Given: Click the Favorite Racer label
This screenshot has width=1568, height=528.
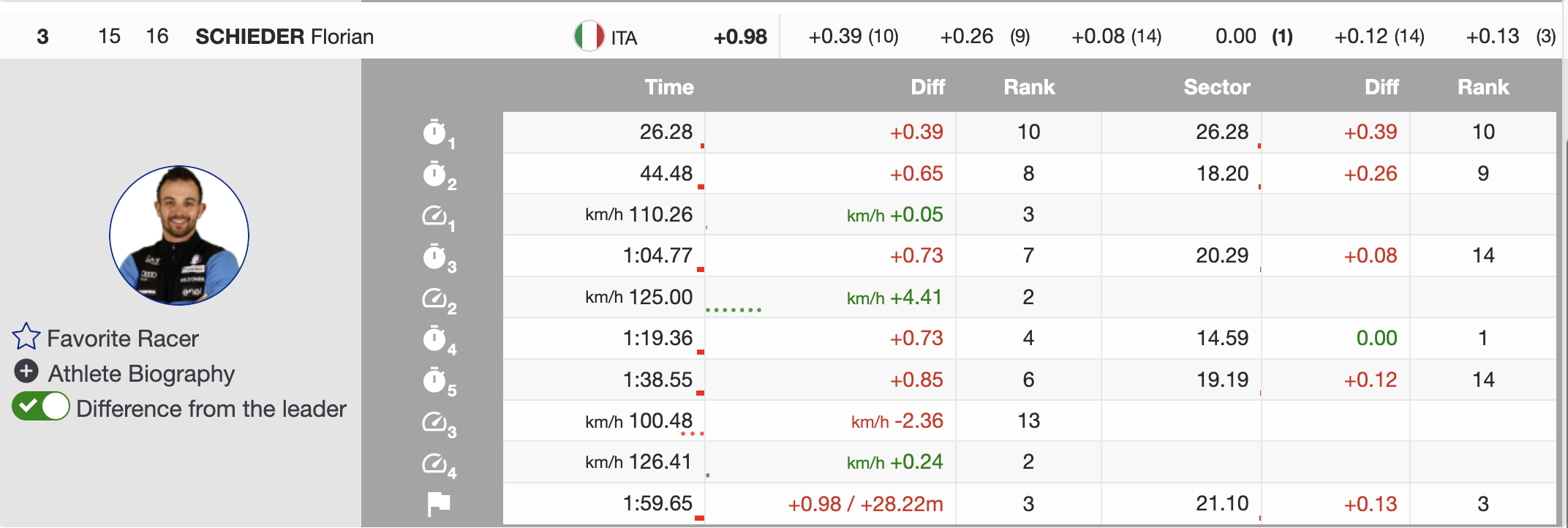Looking at the screenshot, I should pyautogui.click(x=123, y=339).
